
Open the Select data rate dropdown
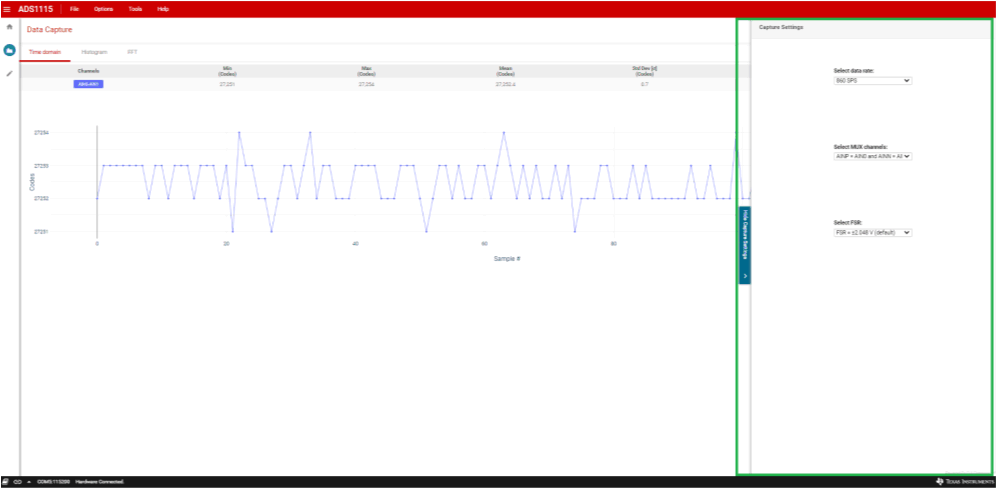point(872,80)
